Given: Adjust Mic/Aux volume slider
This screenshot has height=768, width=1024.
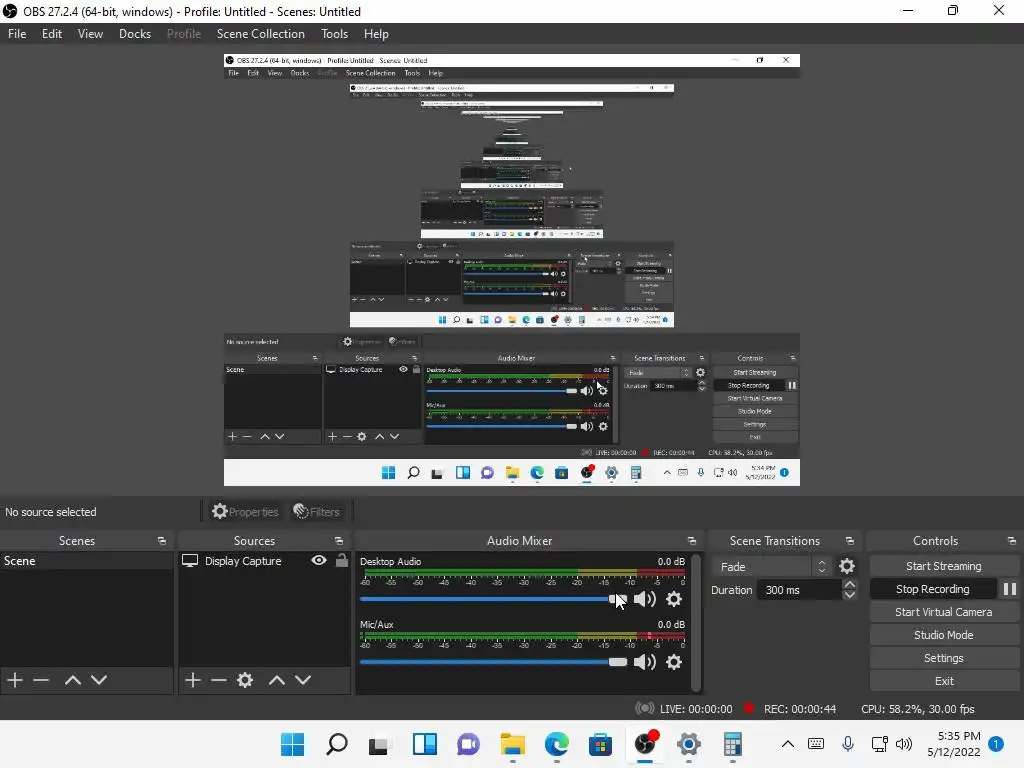Looking at the screenshot, I should (493, 662).
